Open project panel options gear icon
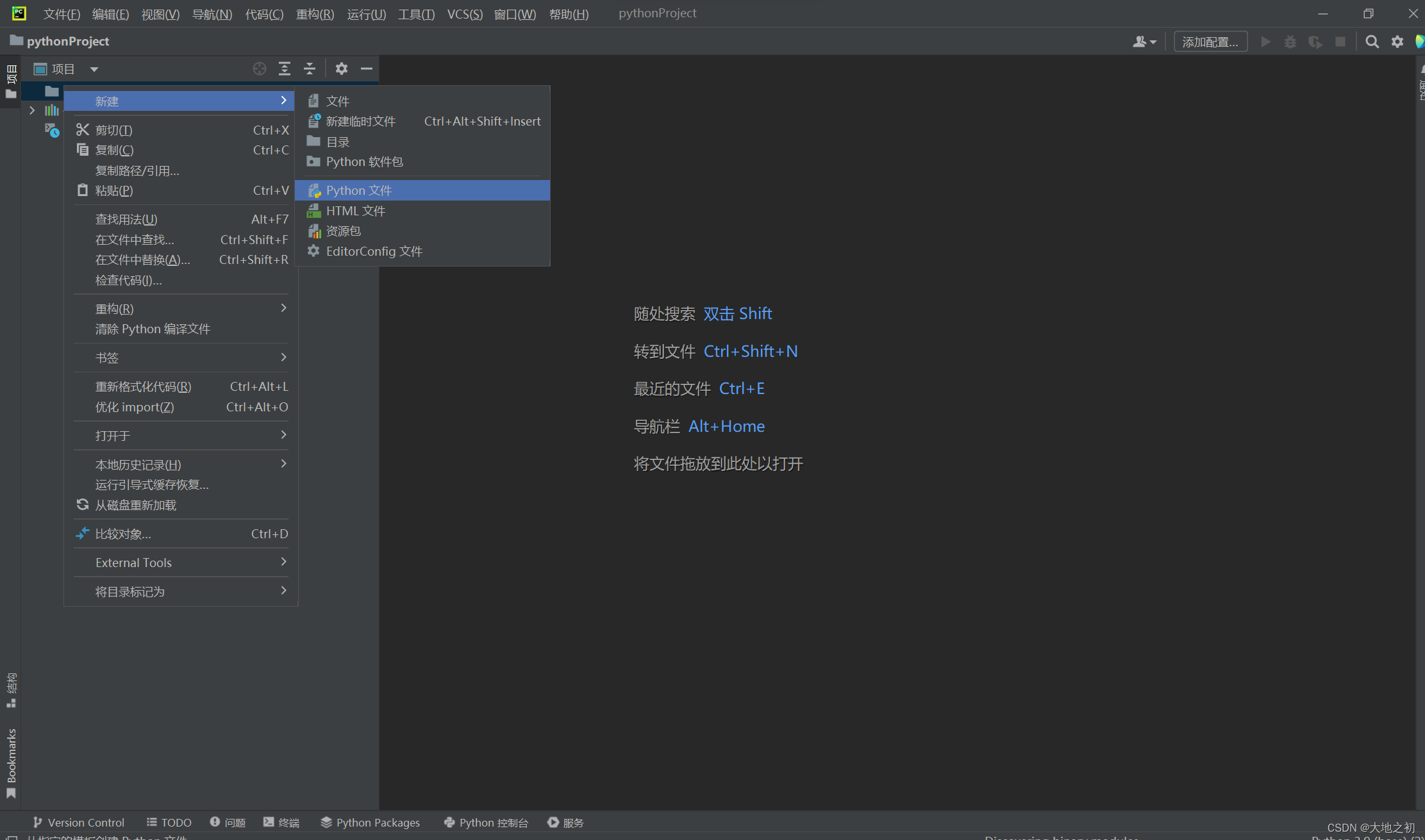 [x=342, y=69]
